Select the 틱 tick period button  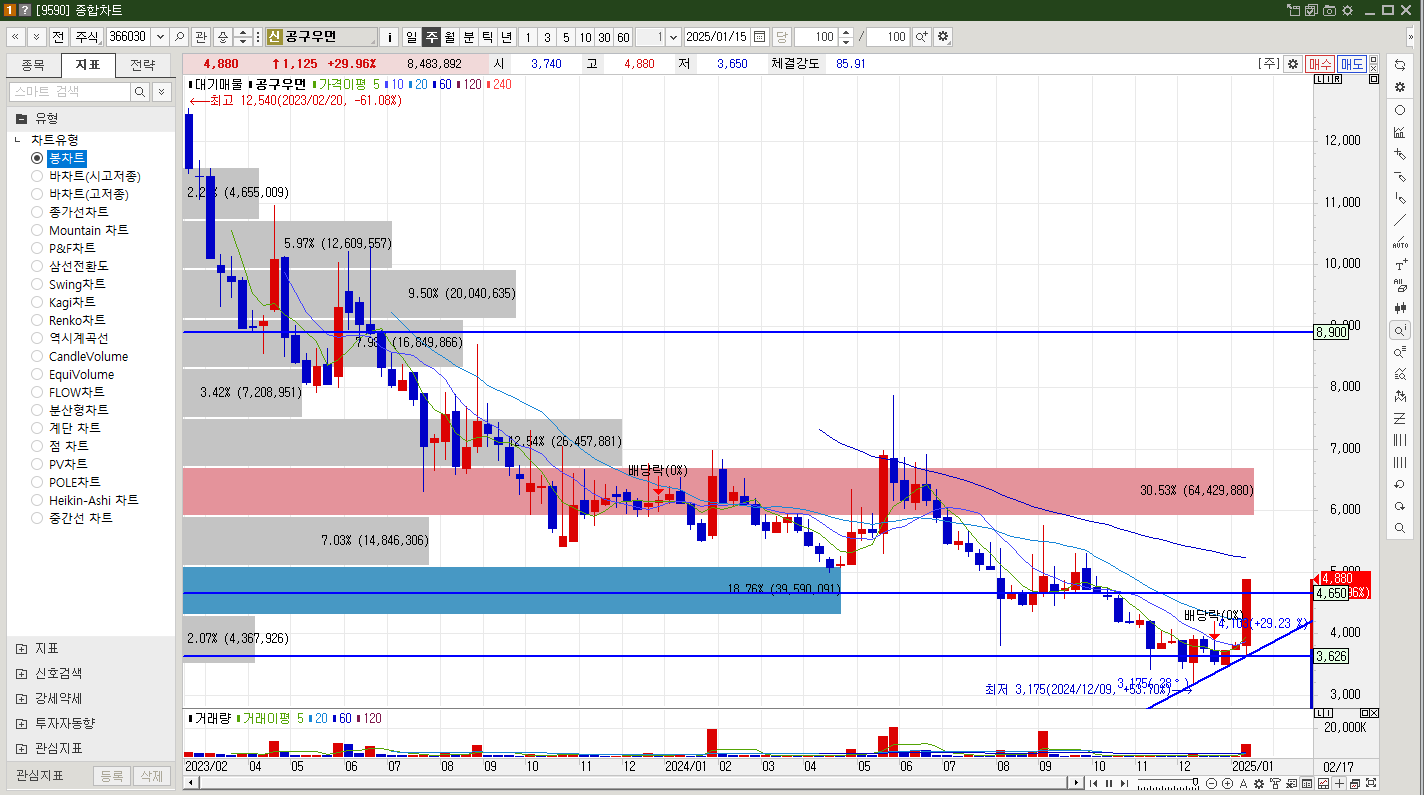pos(488,37)
